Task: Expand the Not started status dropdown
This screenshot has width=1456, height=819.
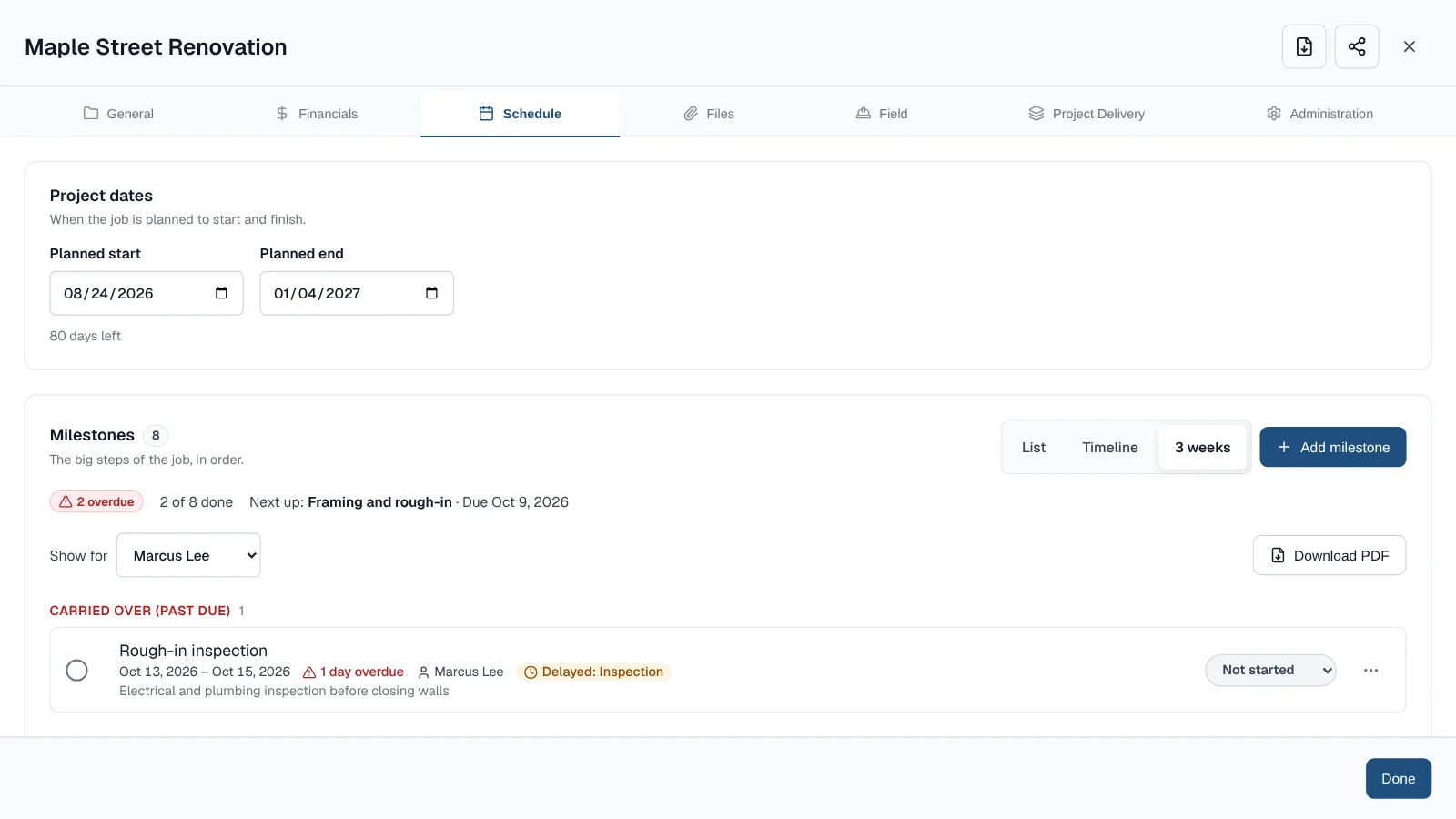Action: (x=1270, y=671)
